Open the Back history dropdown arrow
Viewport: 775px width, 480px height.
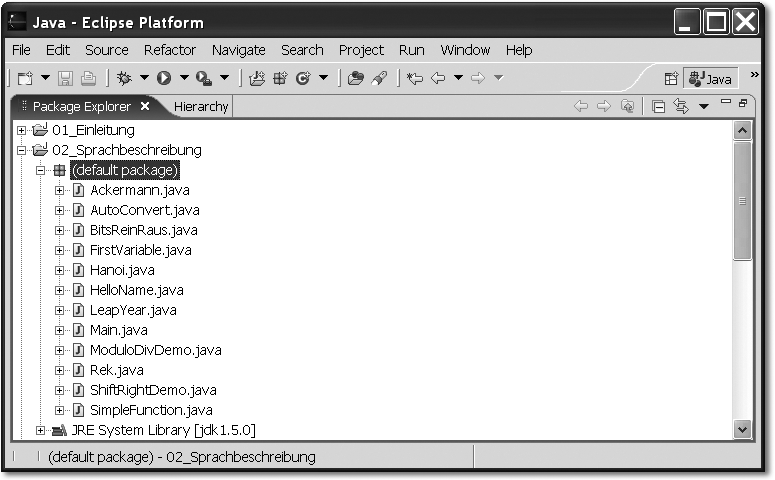[x=458, y=78]
